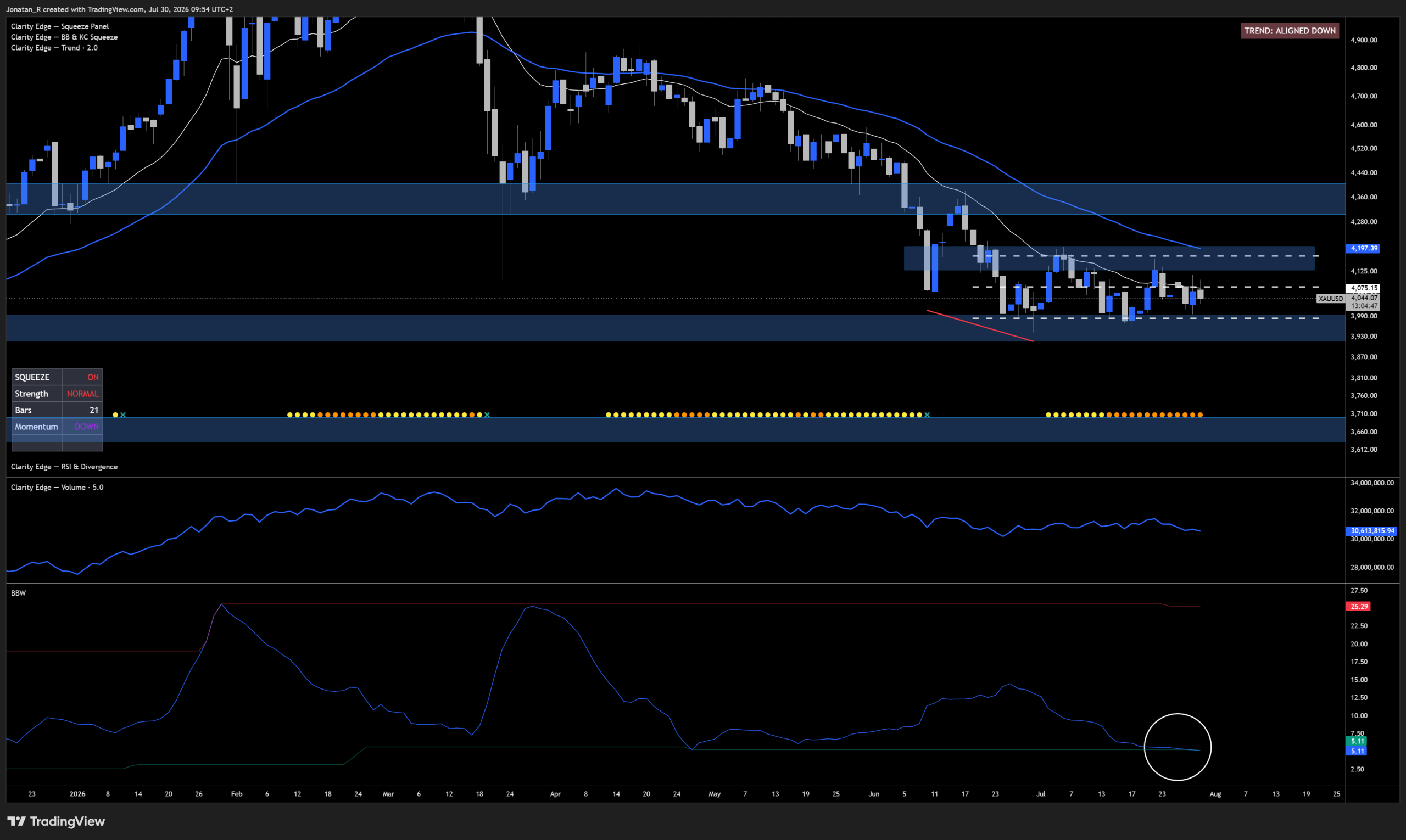Viewport: 1406px width, 840px height.
Task: Click the TREND: ALIGNED DOWN badge
Action: coord(1290,31)
